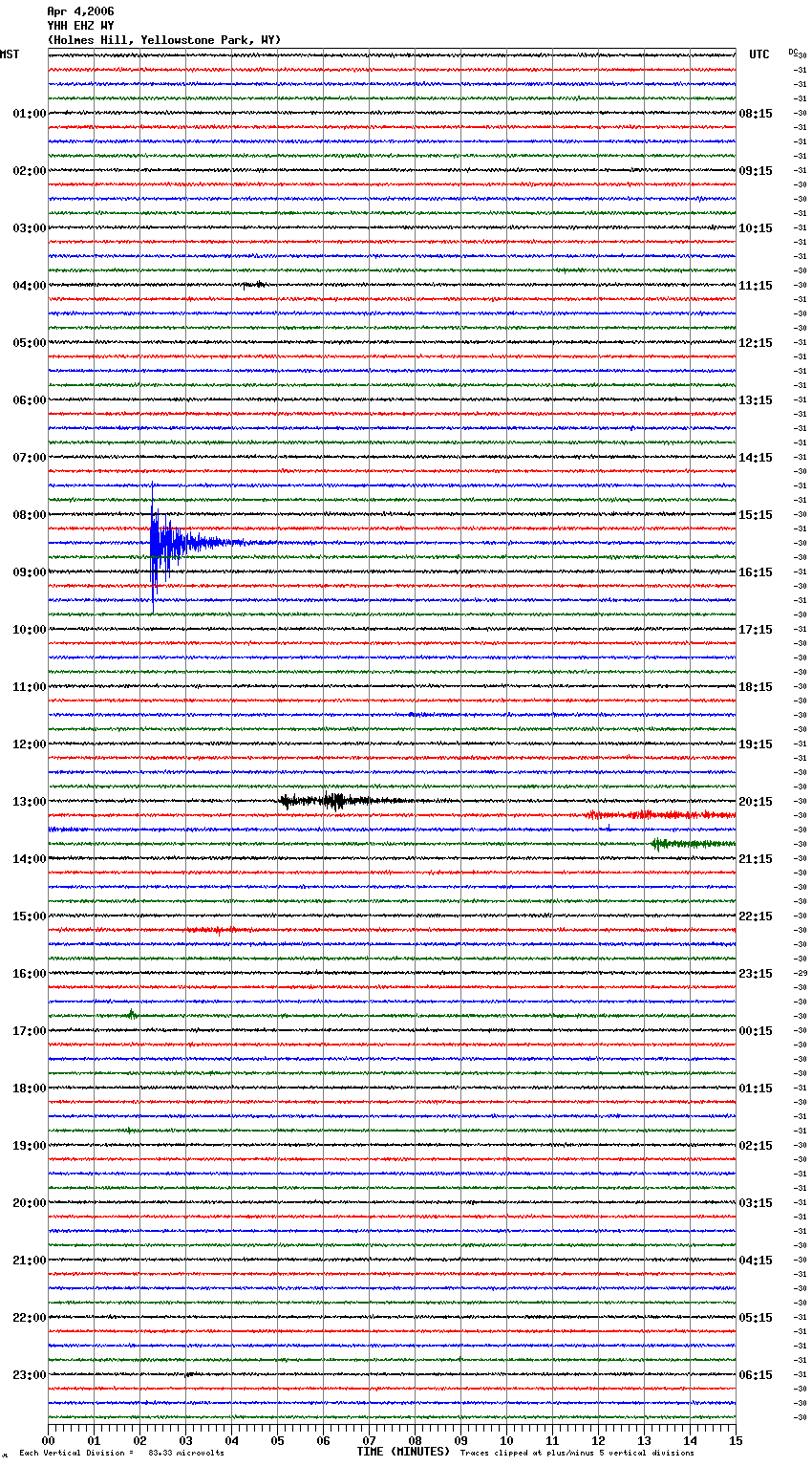Click the 04:15 UTC time label

tap(756, 1261)
